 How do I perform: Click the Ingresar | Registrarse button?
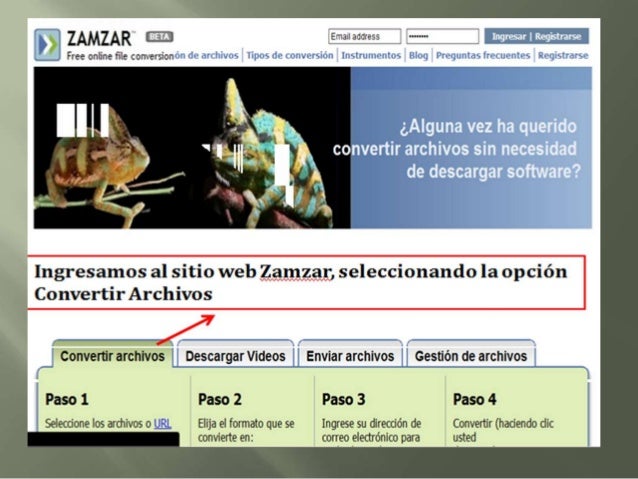(536, 36)
